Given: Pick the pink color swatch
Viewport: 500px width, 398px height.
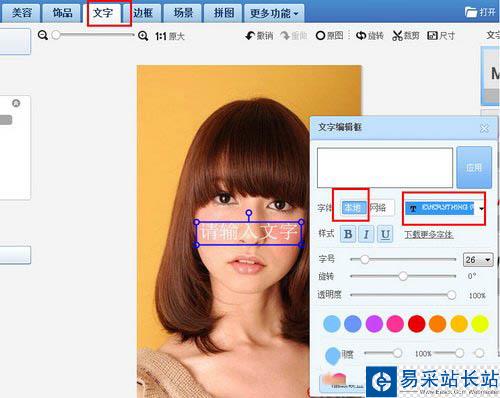Looking at the screenshot, I should [x=395, y=324].
